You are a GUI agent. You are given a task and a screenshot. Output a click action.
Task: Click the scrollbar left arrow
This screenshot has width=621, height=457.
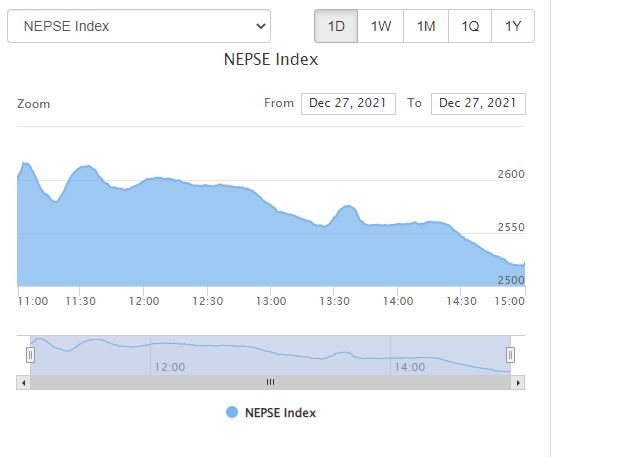[23, 382]
